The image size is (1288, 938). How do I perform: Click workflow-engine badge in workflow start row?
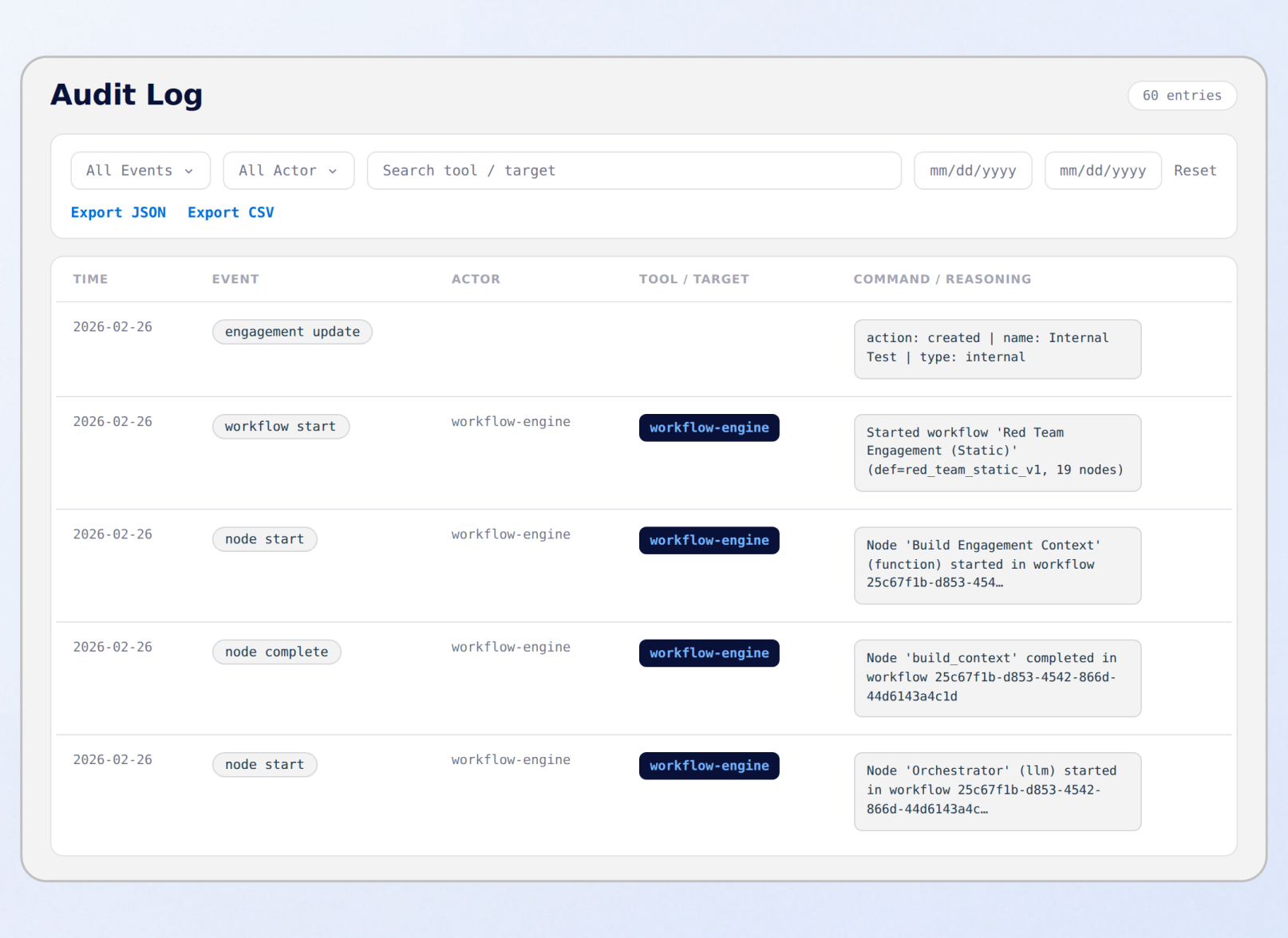click(x=709, y=428)
